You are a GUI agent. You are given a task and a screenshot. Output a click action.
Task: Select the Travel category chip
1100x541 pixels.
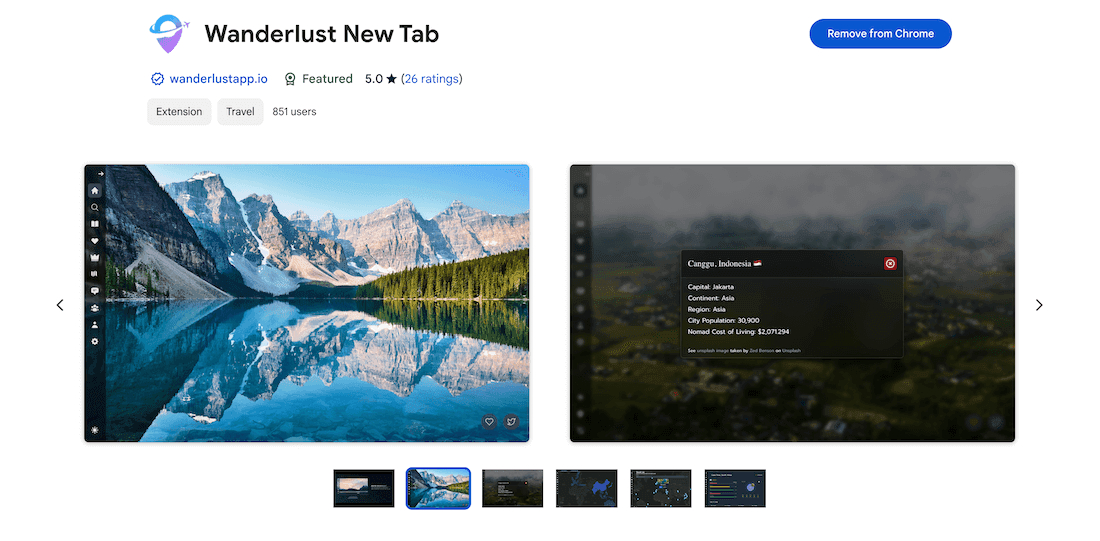(x=240, y=112)
